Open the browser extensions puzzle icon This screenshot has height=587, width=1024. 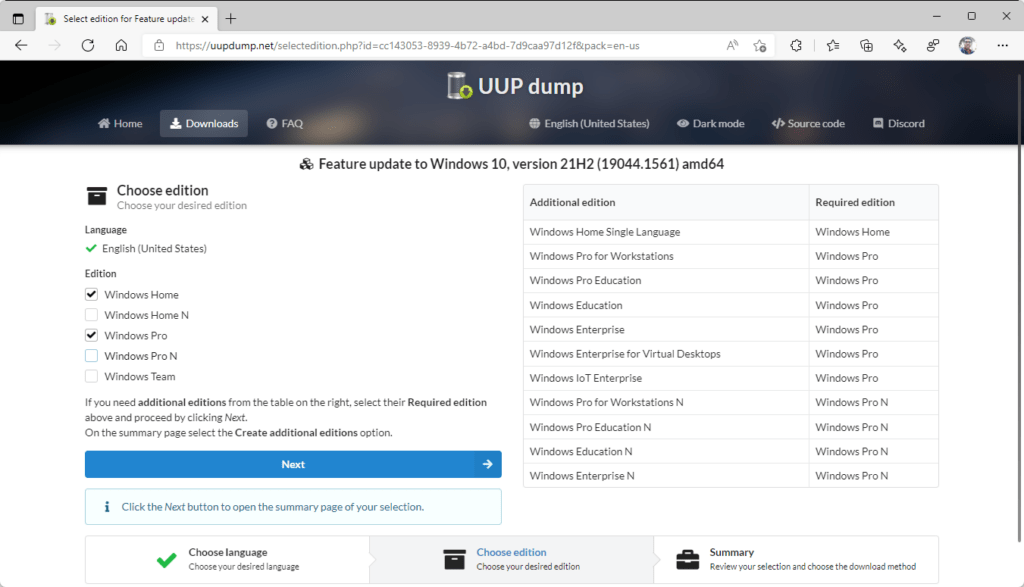(x=796, y=45)
